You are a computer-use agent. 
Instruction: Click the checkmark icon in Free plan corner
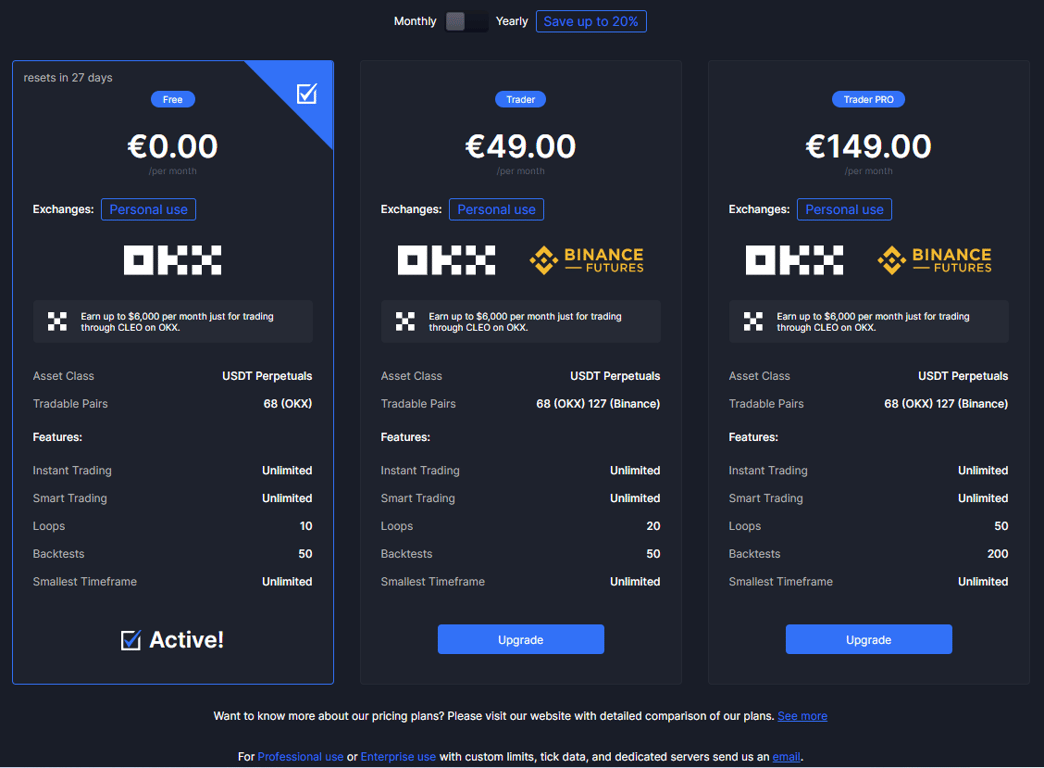click(x=306, y=94)
